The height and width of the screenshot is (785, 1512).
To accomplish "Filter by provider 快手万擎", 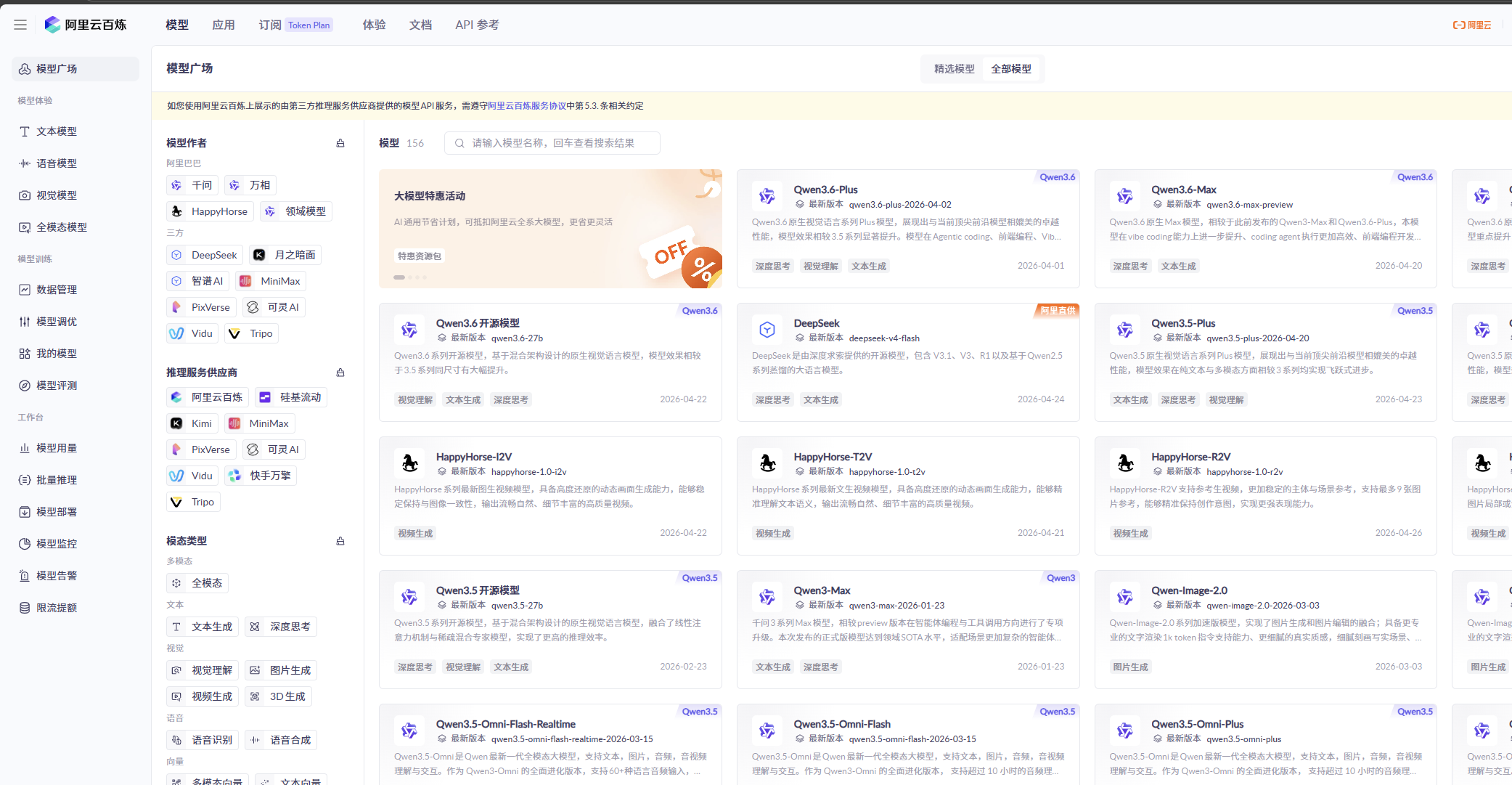I will pyautogui.click(x=261, y=476).
